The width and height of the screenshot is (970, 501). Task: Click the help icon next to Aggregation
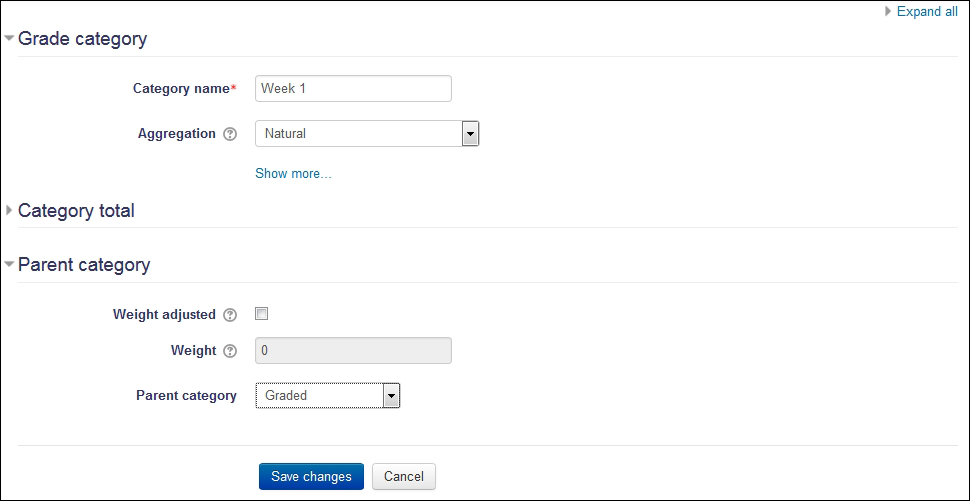(x=230, y=134)
